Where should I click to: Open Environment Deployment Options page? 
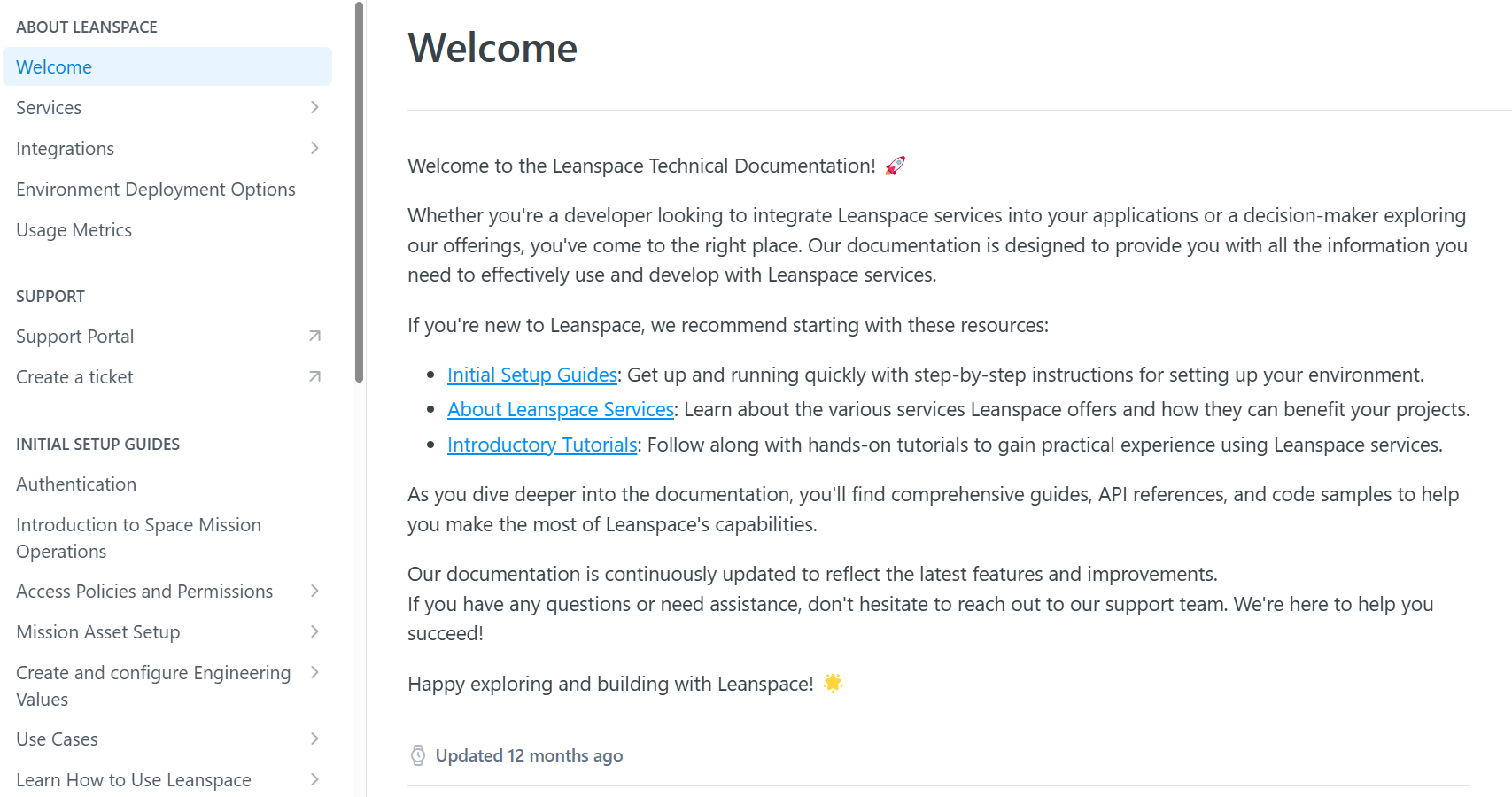(x=156, y=190)
